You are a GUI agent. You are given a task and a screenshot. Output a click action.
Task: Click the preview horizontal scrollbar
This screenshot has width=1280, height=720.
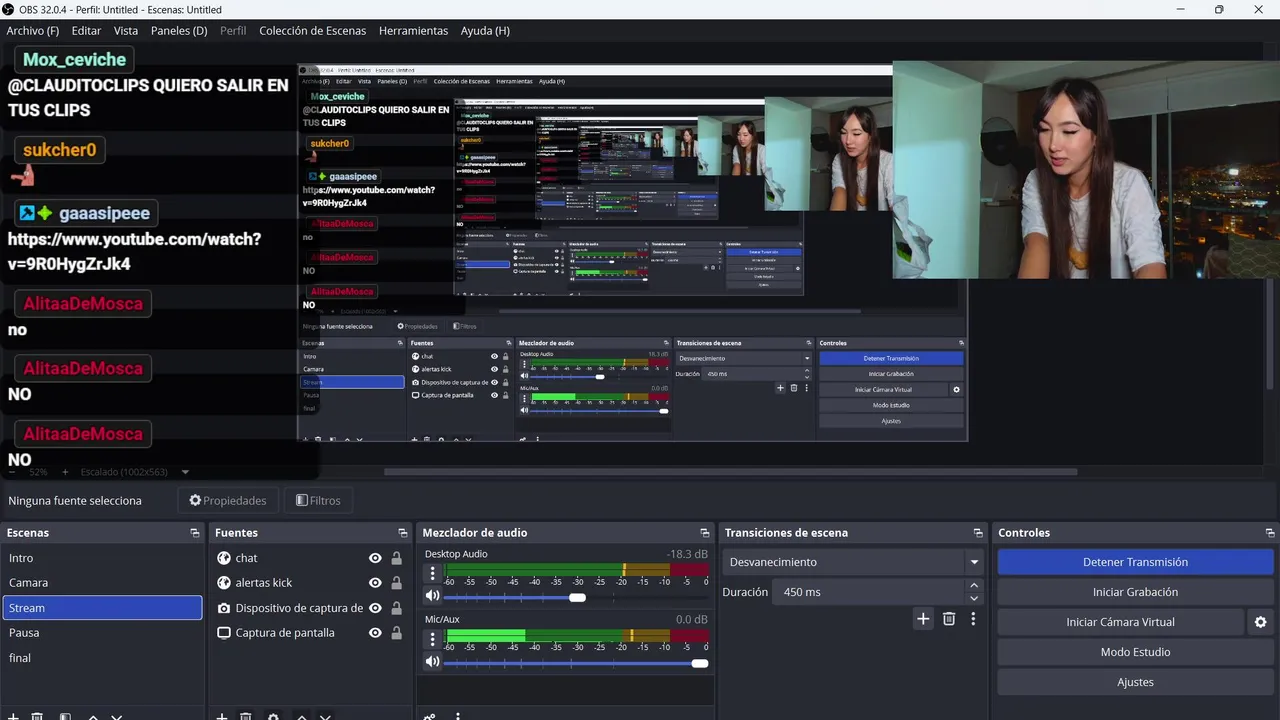point(730,472)
